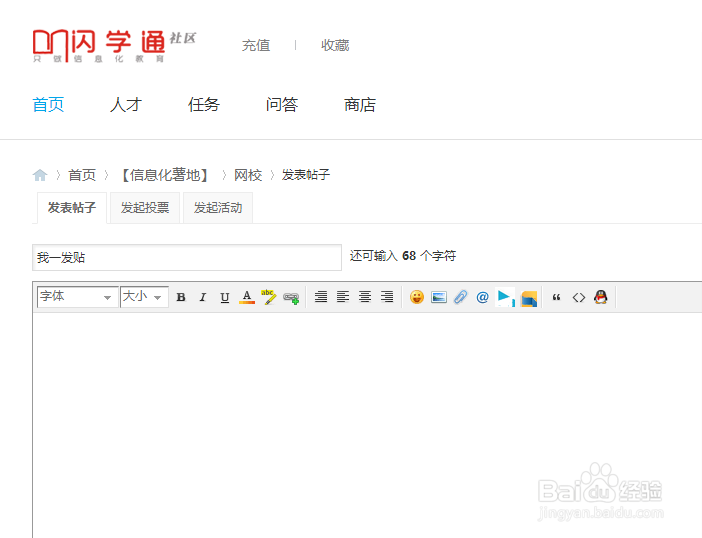
Task: Click the justify alignment icon
Action: tap(321, 297)
